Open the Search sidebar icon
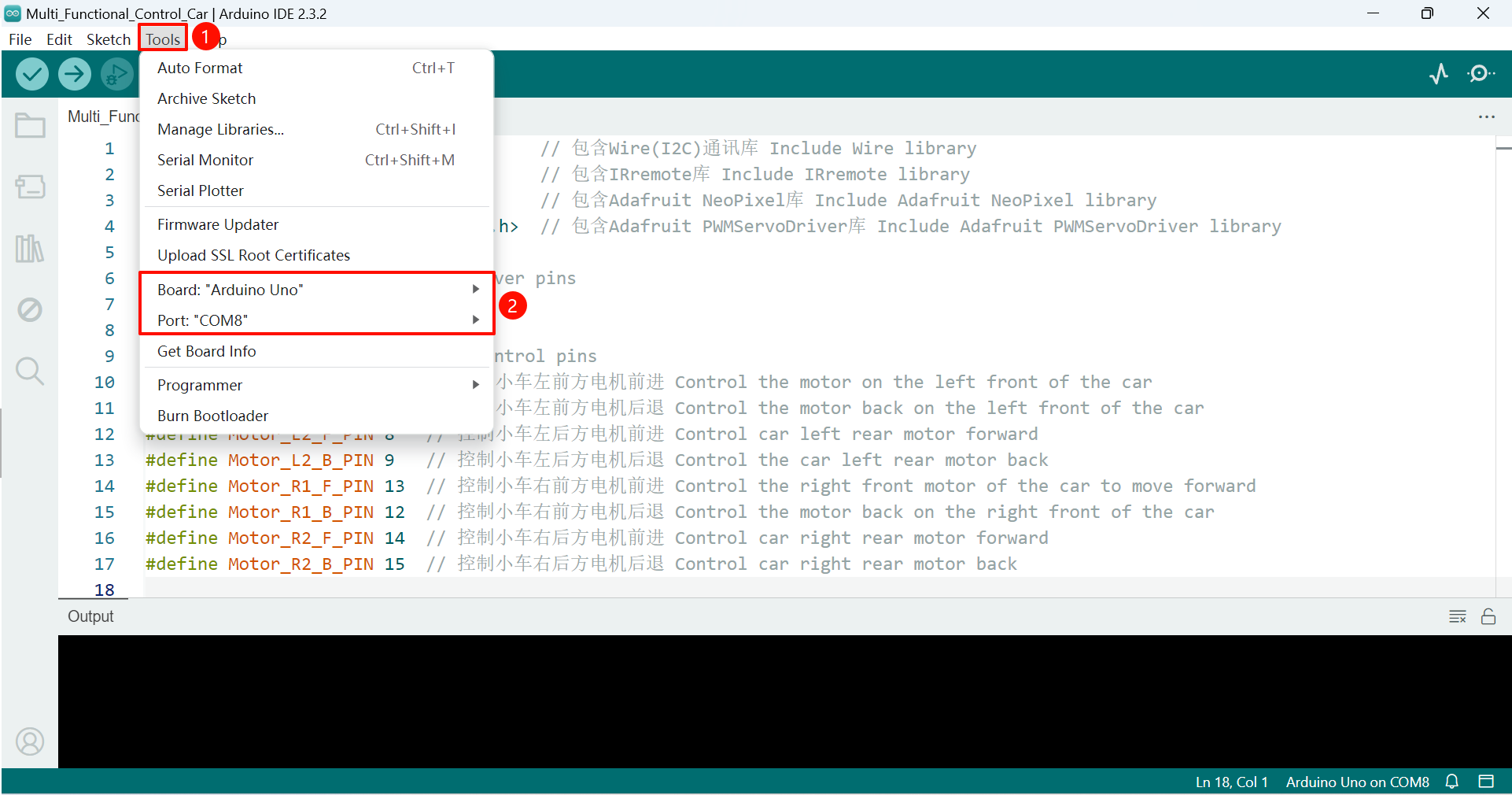Image resolution: width=1512 pixels, height=795 pixels. (x=30, y=371)
